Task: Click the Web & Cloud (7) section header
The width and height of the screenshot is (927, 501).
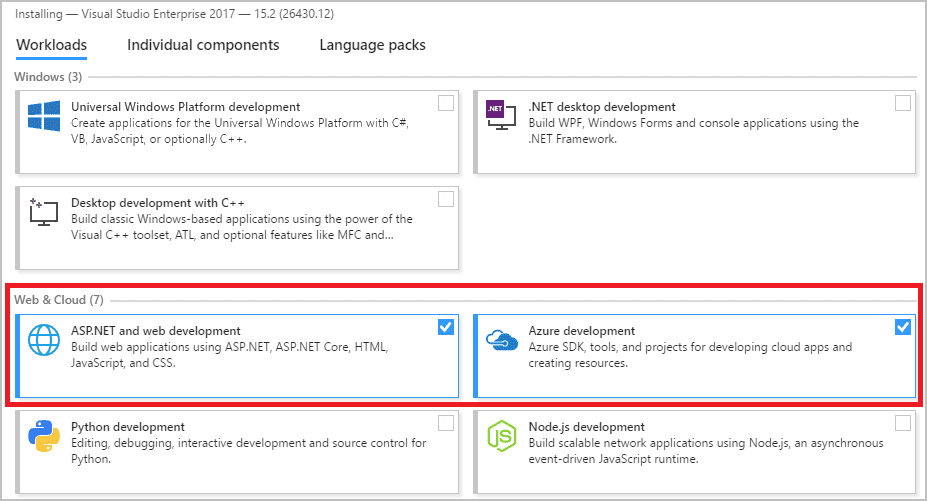Action: point(58,300)
